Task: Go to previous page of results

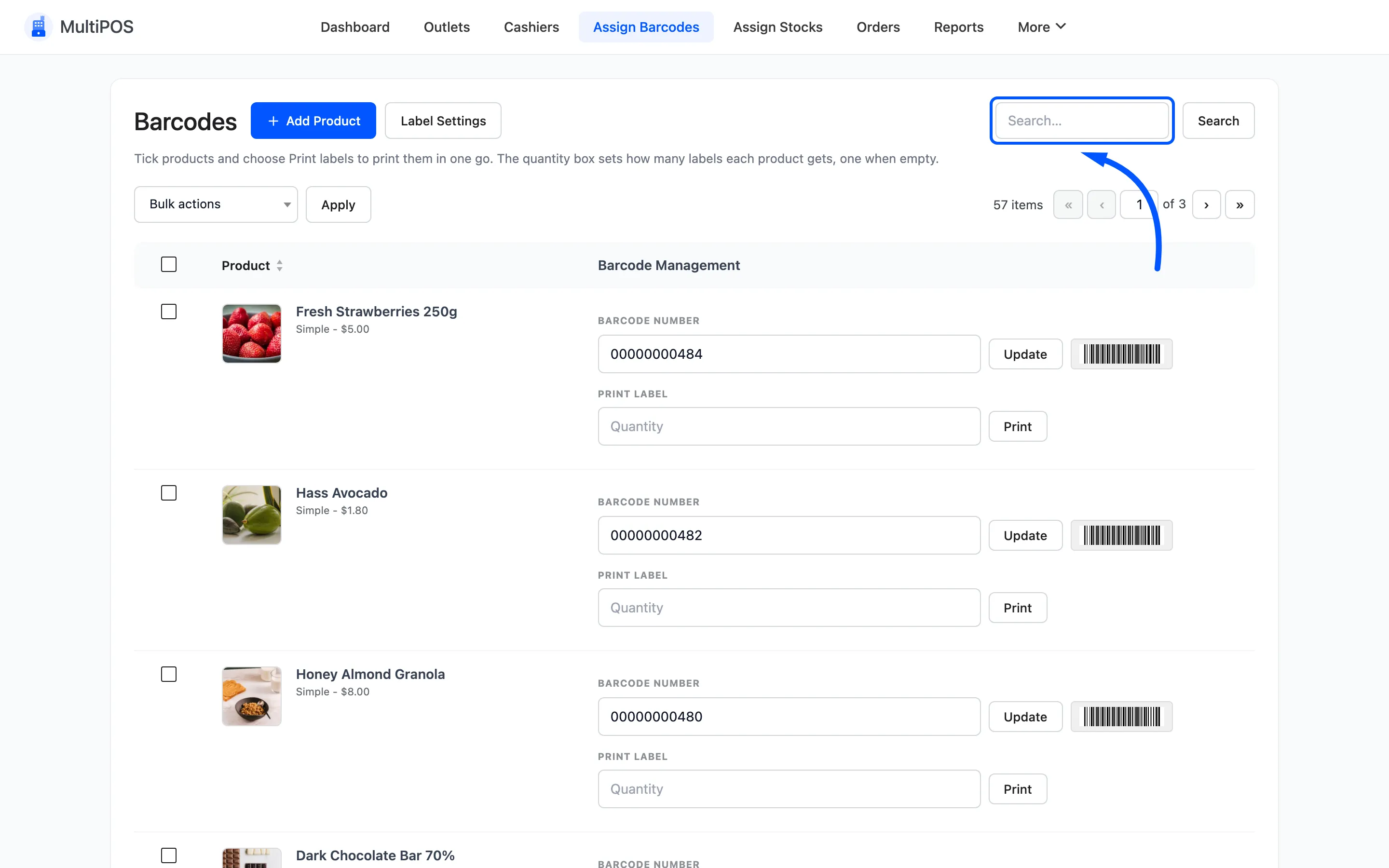Action: coord(1101,205)
